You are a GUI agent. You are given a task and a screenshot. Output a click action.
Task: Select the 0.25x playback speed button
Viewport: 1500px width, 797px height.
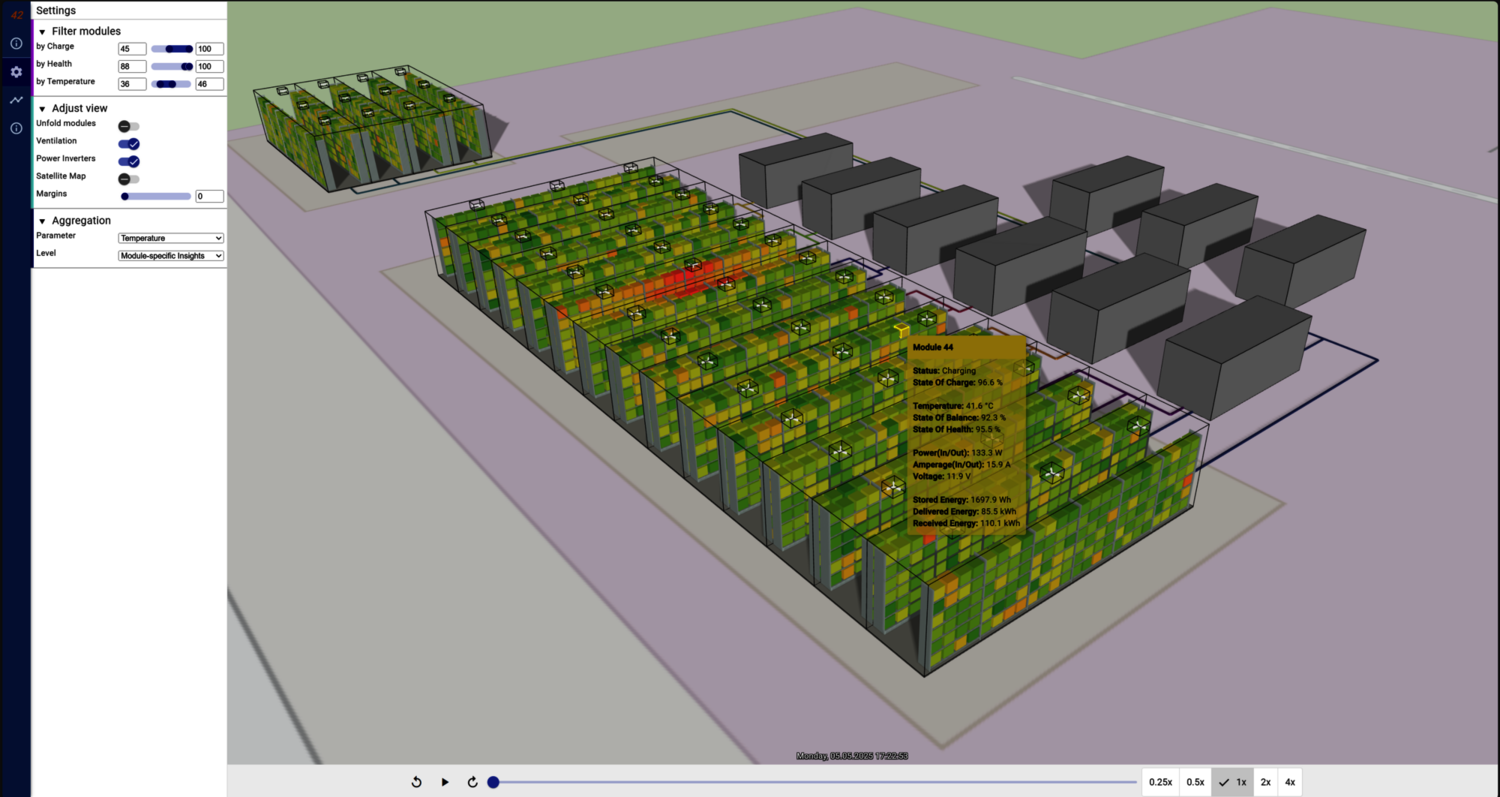[1160, 782]
